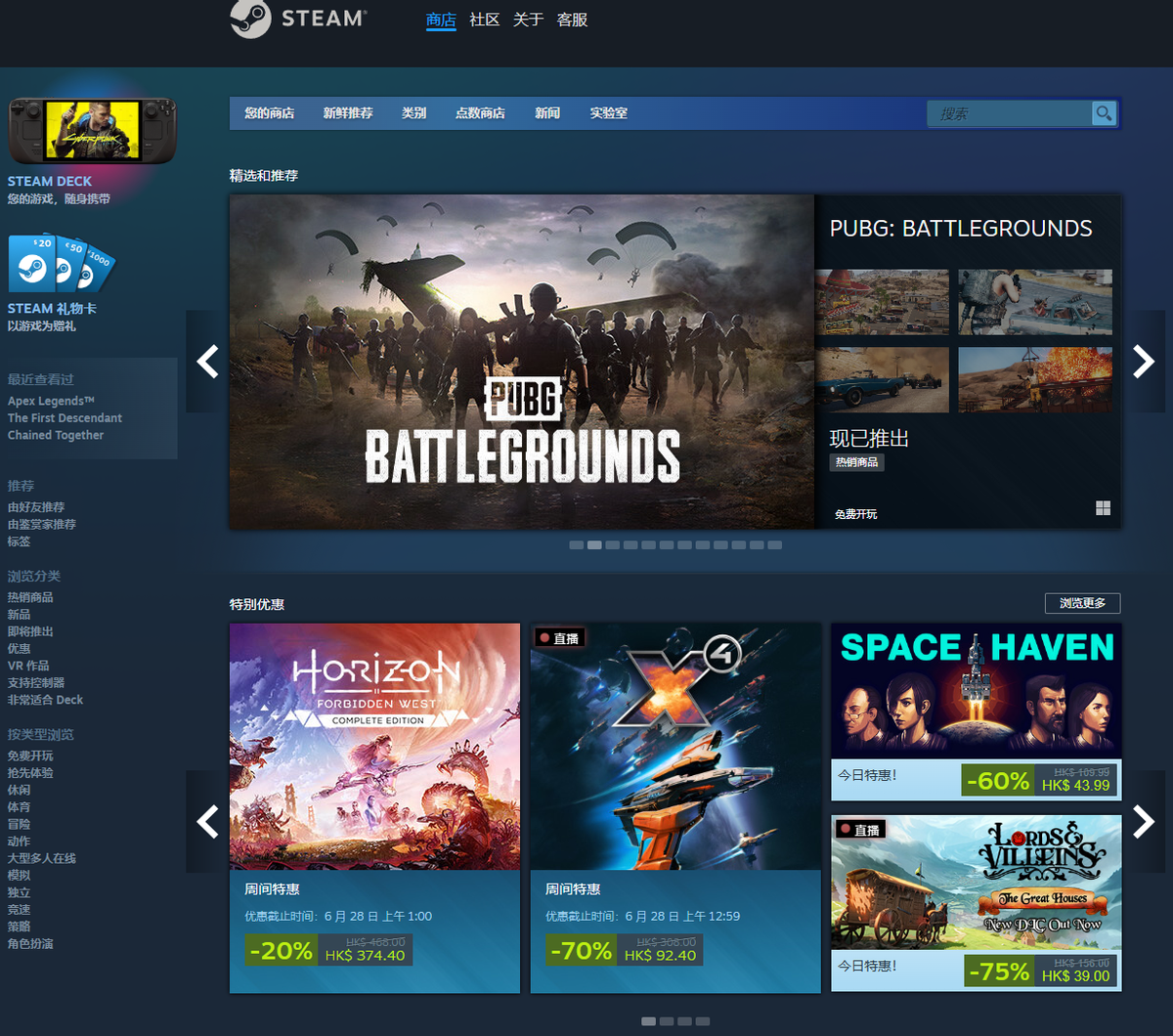Image resolution: width=1173 pixels, height=1036 pixels.
Task: Click the left arrow of the special offers carousel
Action: click(206, 821)
